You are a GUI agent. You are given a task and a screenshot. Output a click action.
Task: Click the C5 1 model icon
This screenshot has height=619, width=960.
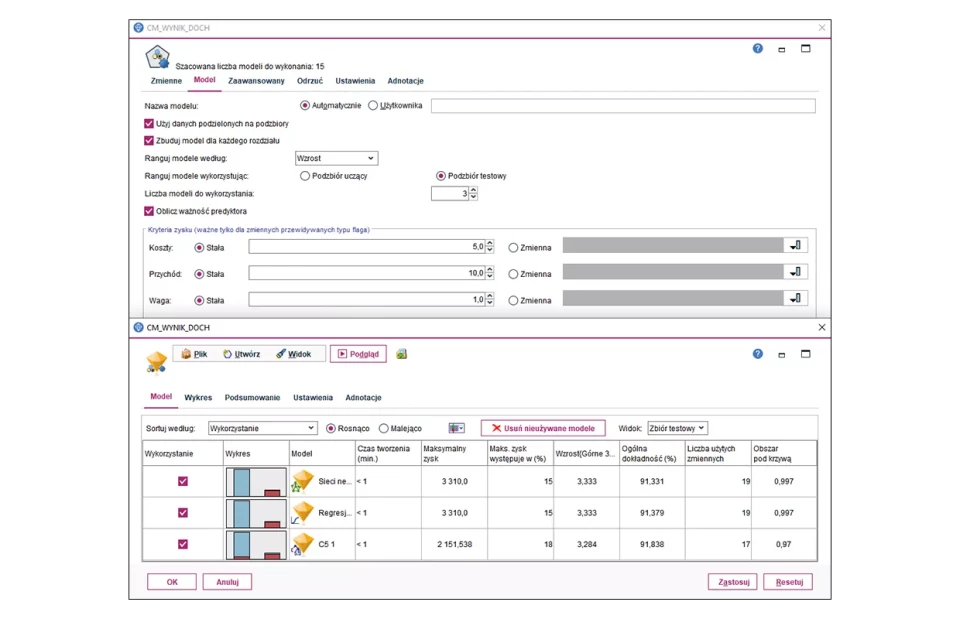[x=302, y=544]
